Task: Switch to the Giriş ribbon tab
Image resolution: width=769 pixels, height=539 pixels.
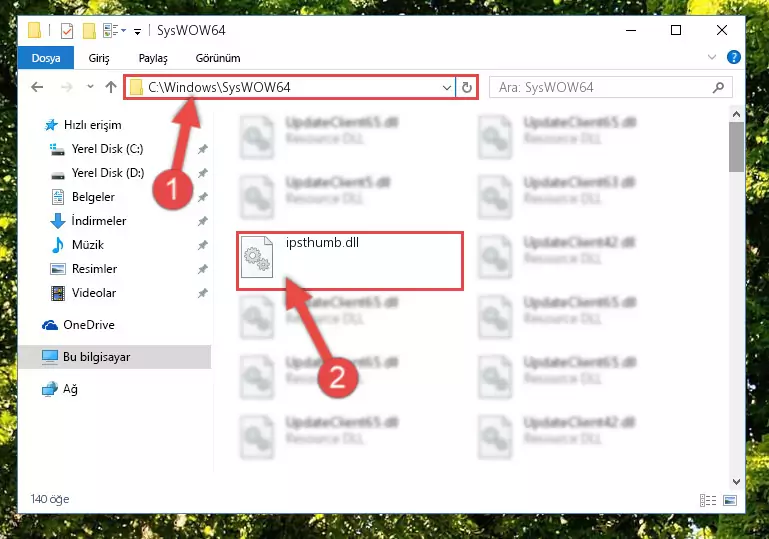Action: point(99,58)
